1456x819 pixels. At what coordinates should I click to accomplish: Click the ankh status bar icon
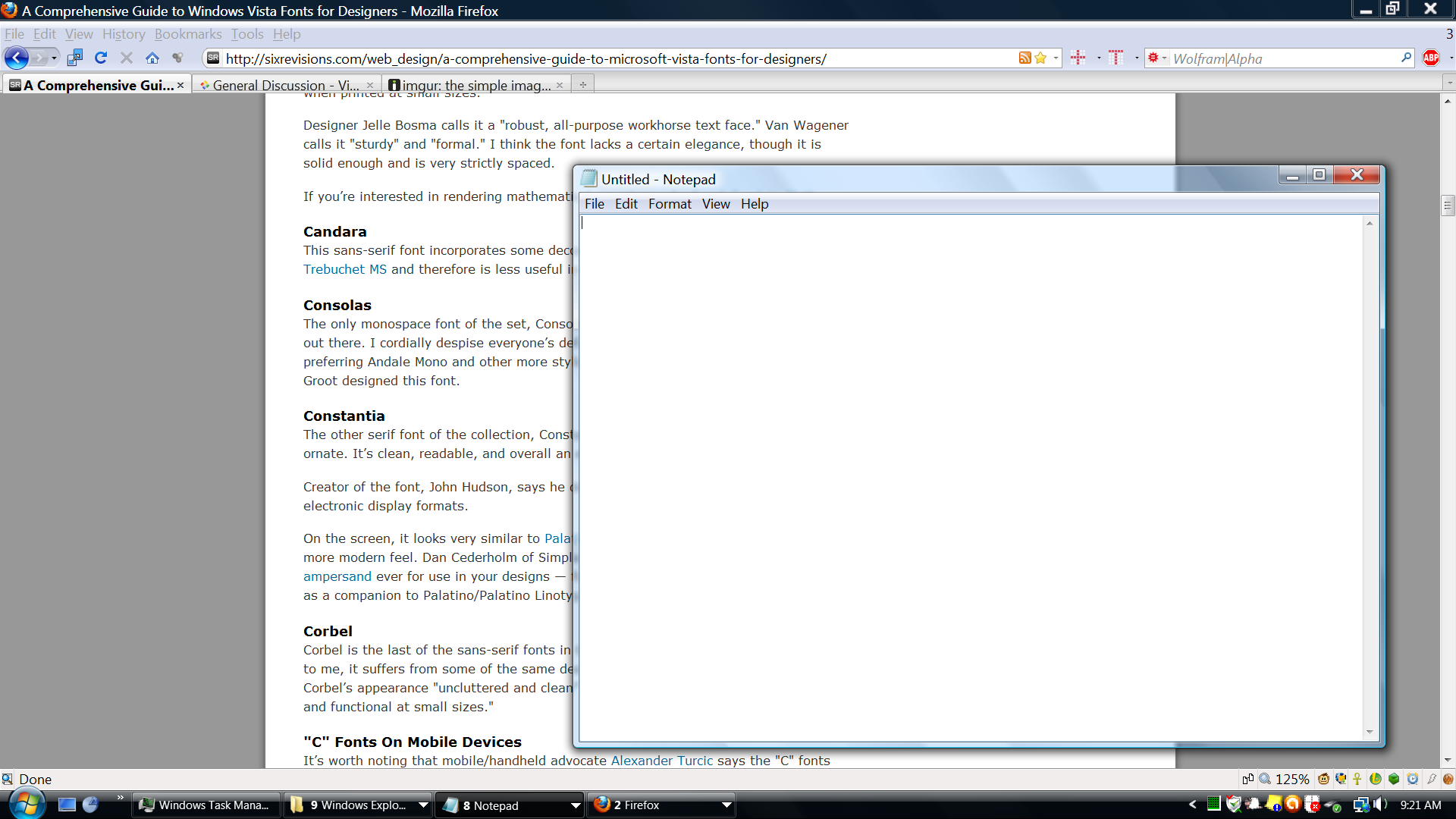click(x=1357, y=779)
